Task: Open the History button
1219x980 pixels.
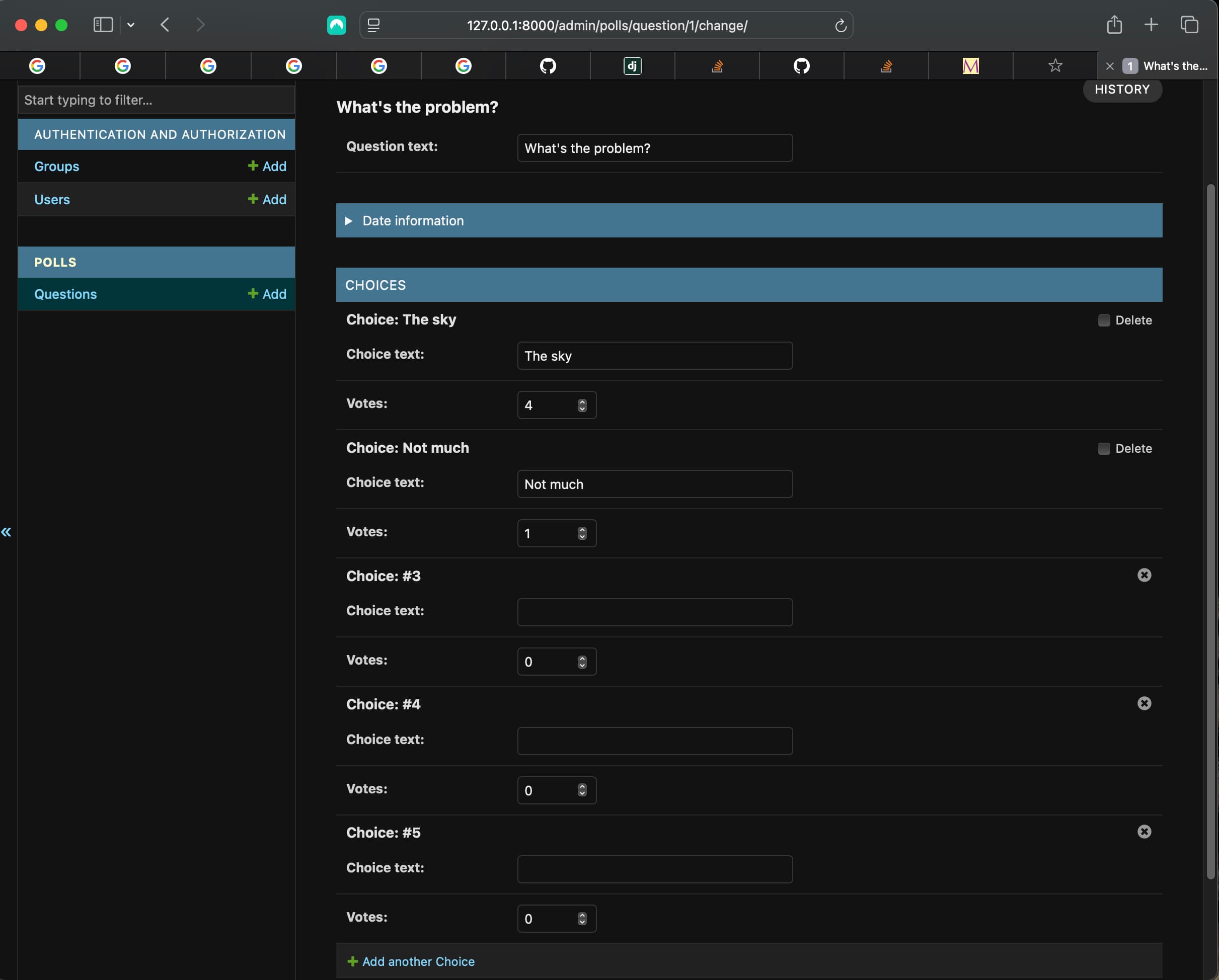Action: click(1122, 89)
